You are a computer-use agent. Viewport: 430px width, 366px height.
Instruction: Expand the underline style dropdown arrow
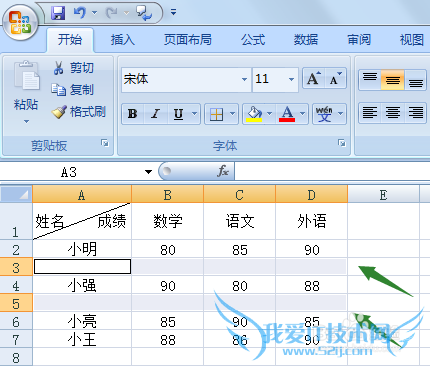pos(194,114)
